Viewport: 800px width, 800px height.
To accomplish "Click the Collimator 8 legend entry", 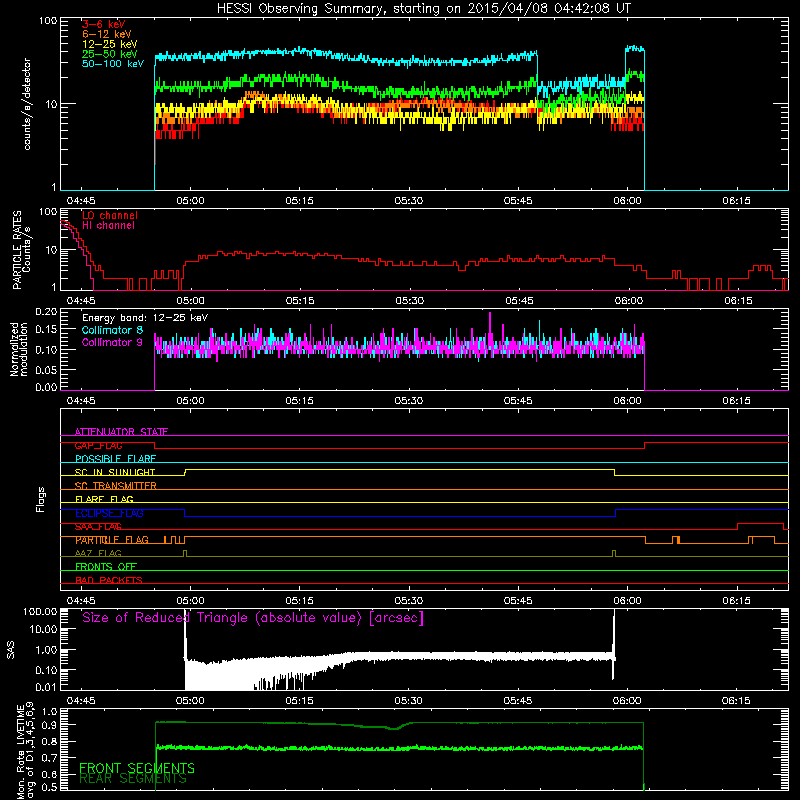I will [112, 330].
